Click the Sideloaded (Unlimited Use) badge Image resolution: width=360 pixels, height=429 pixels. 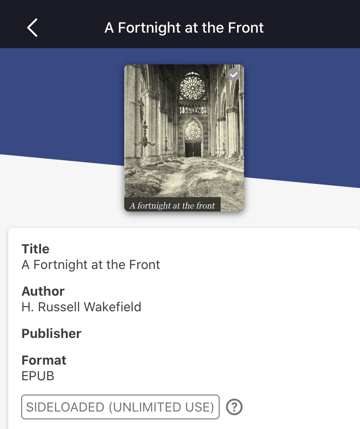pyautogui.click(x=120, y=407)
